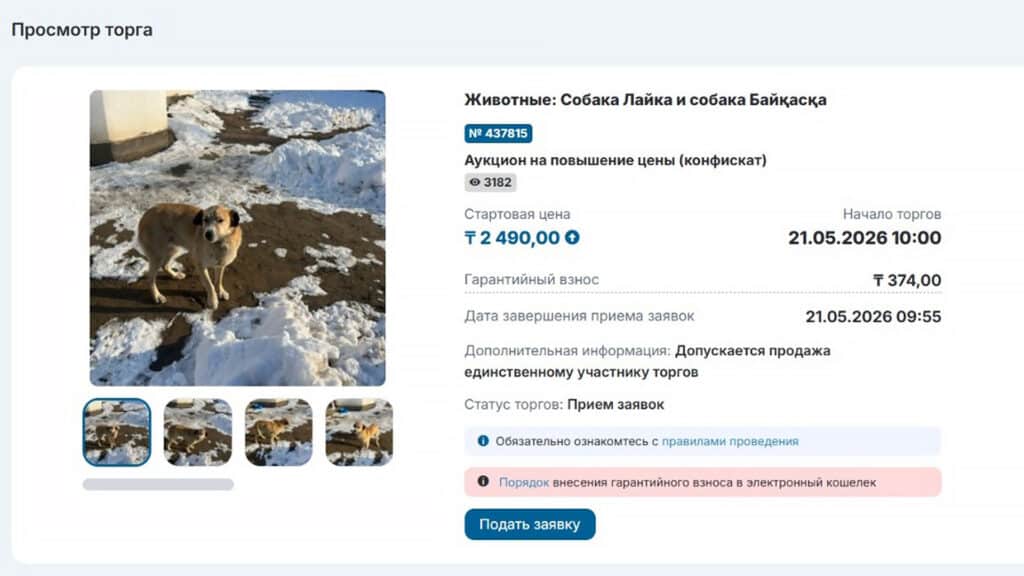Click the up-arrow icon next to starting price
This screenshot has height=576, width=1024.
pos(572,238)
